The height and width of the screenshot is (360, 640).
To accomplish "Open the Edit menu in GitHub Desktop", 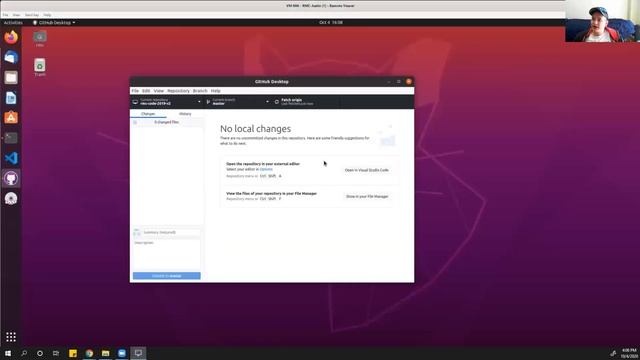I will pyautogui.click(x=146, y=91).
